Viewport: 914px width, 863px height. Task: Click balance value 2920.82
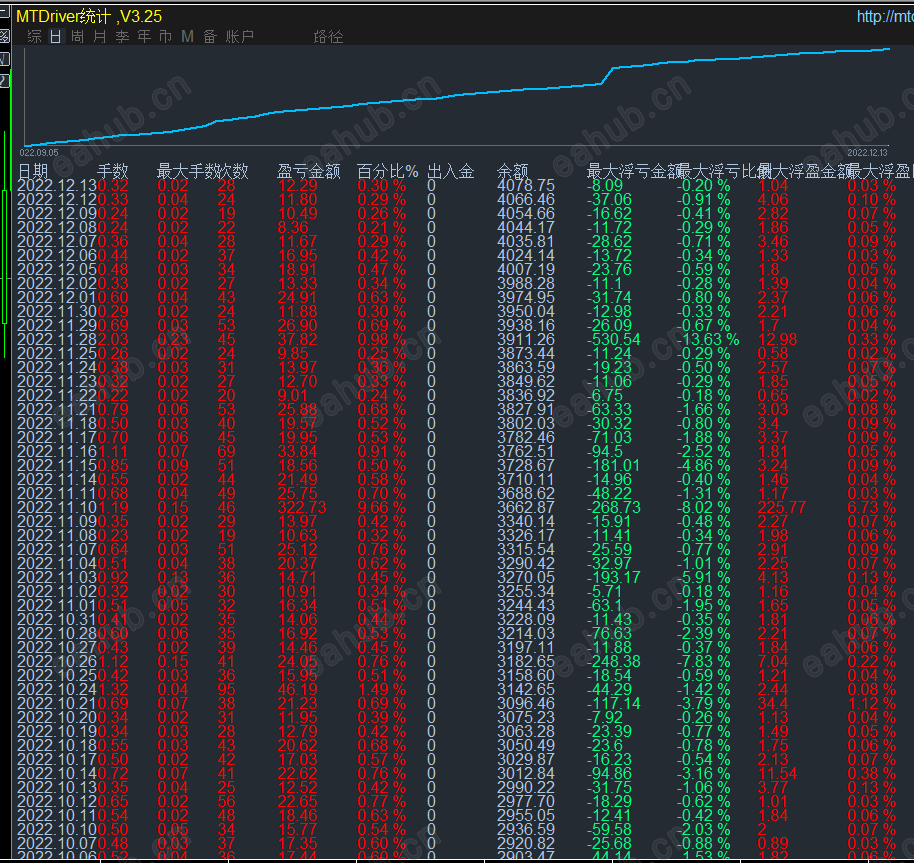point(526,844)
